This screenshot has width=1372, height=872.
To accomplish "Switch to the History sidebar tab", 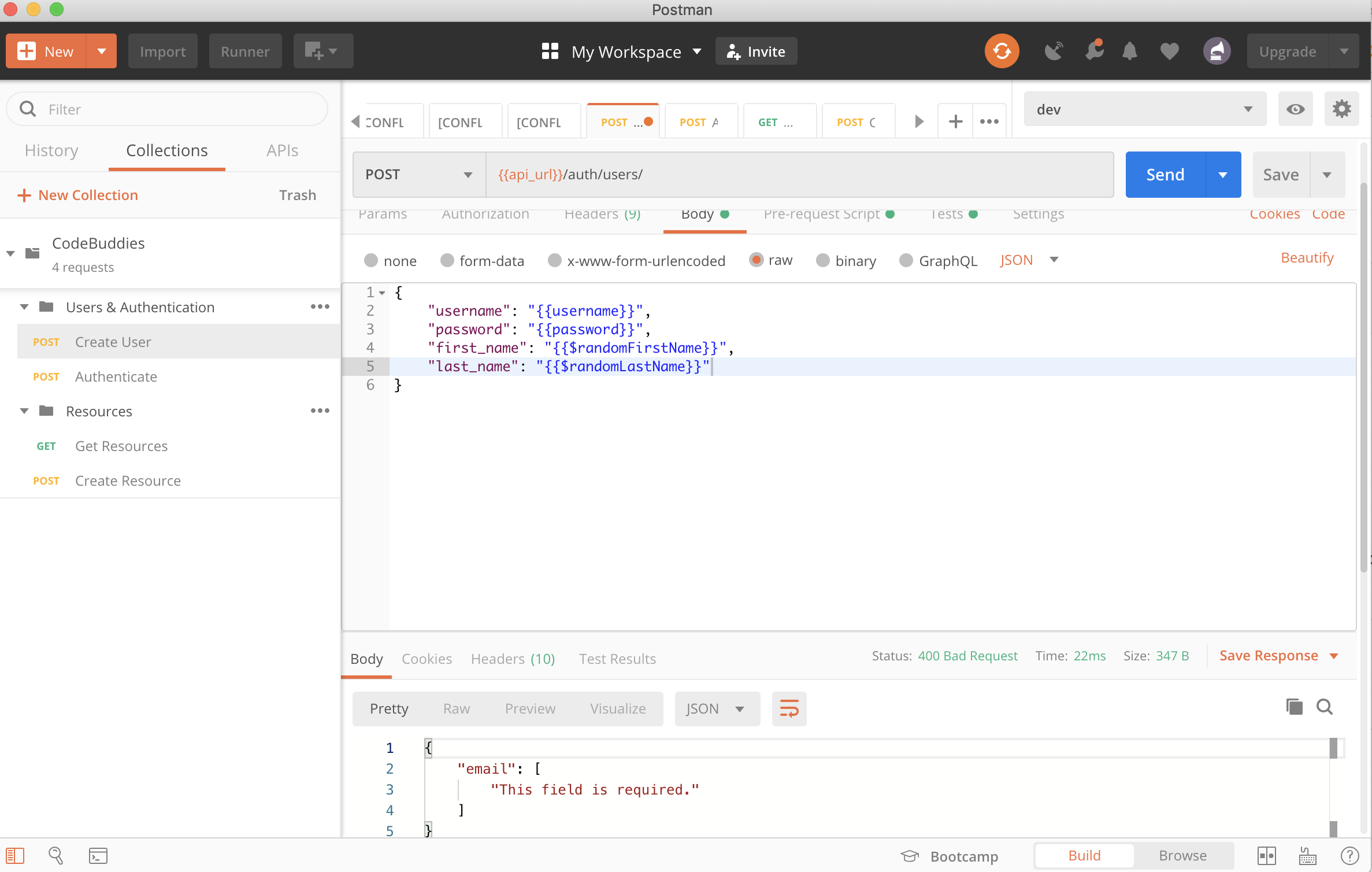I will click(51, 150).
